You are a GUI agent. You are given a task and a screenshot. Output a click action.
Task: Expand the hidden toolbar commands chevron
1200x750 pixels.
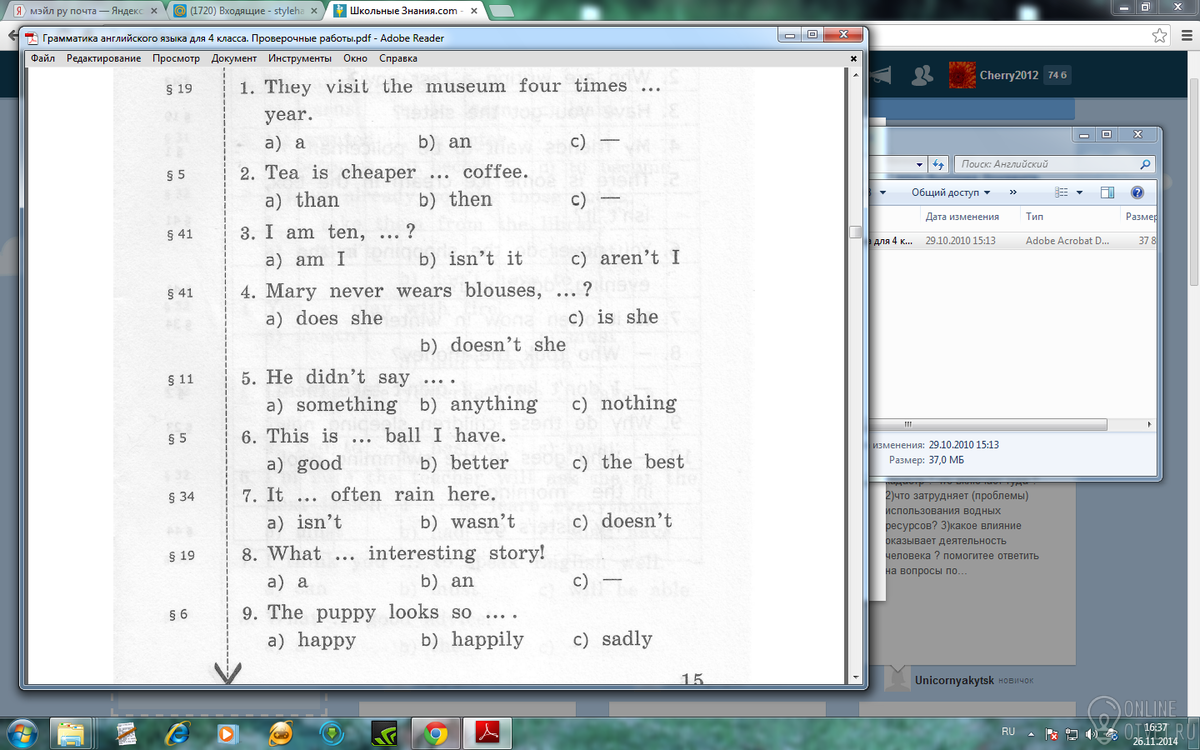click(x=1013, y=192)
